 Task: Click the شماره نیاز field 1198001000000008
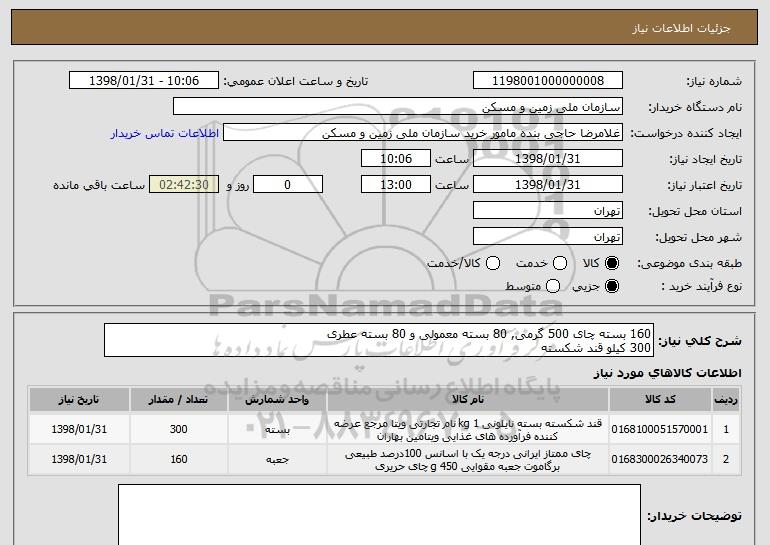(548, 81)
